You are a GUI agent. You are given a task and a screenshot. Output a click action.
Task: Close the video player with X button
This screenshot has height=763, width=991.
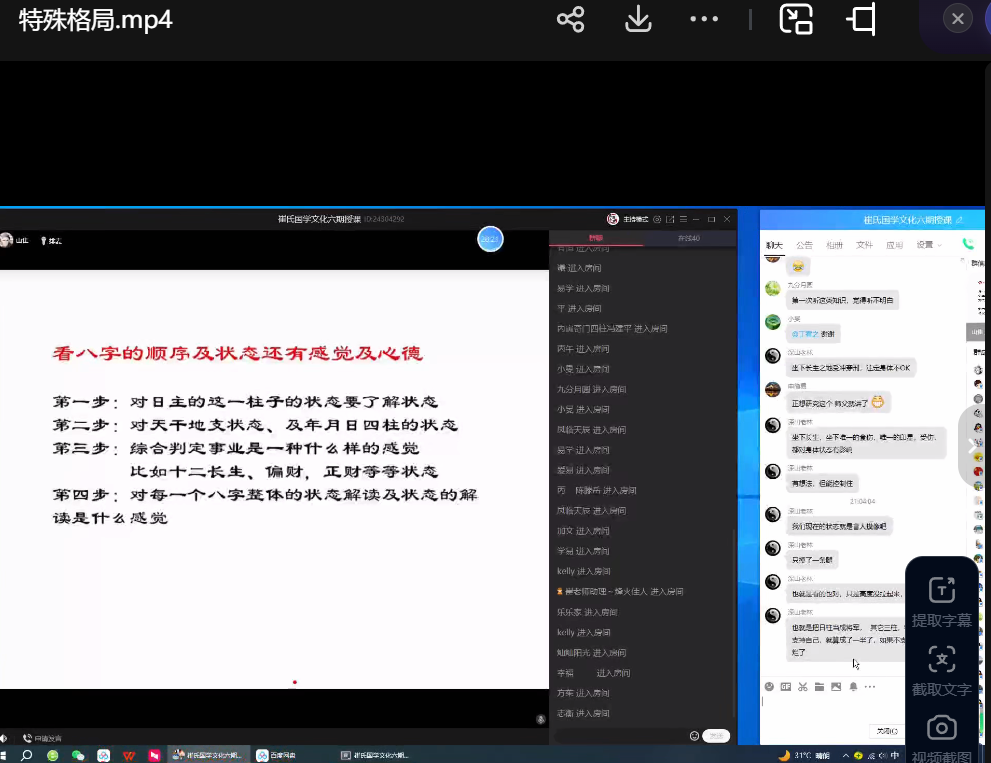point(958,19)
